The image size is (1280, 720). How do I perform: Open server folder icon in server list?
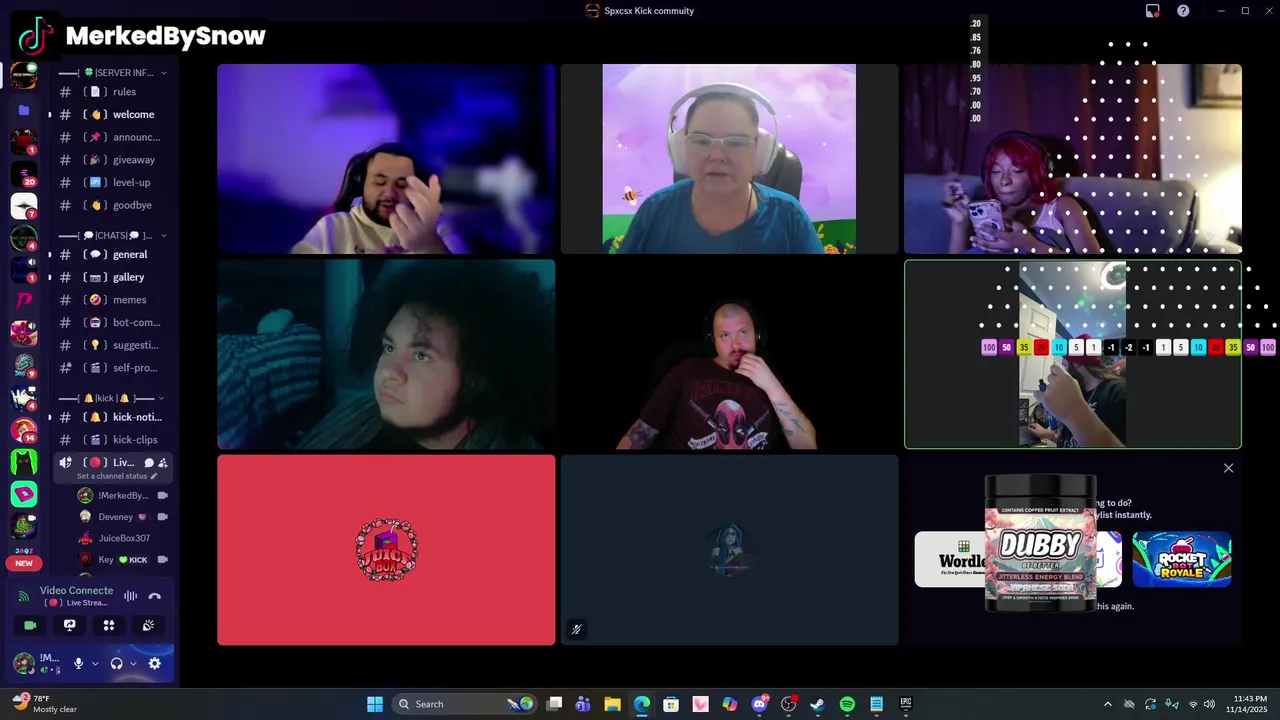tap(24, 110)
